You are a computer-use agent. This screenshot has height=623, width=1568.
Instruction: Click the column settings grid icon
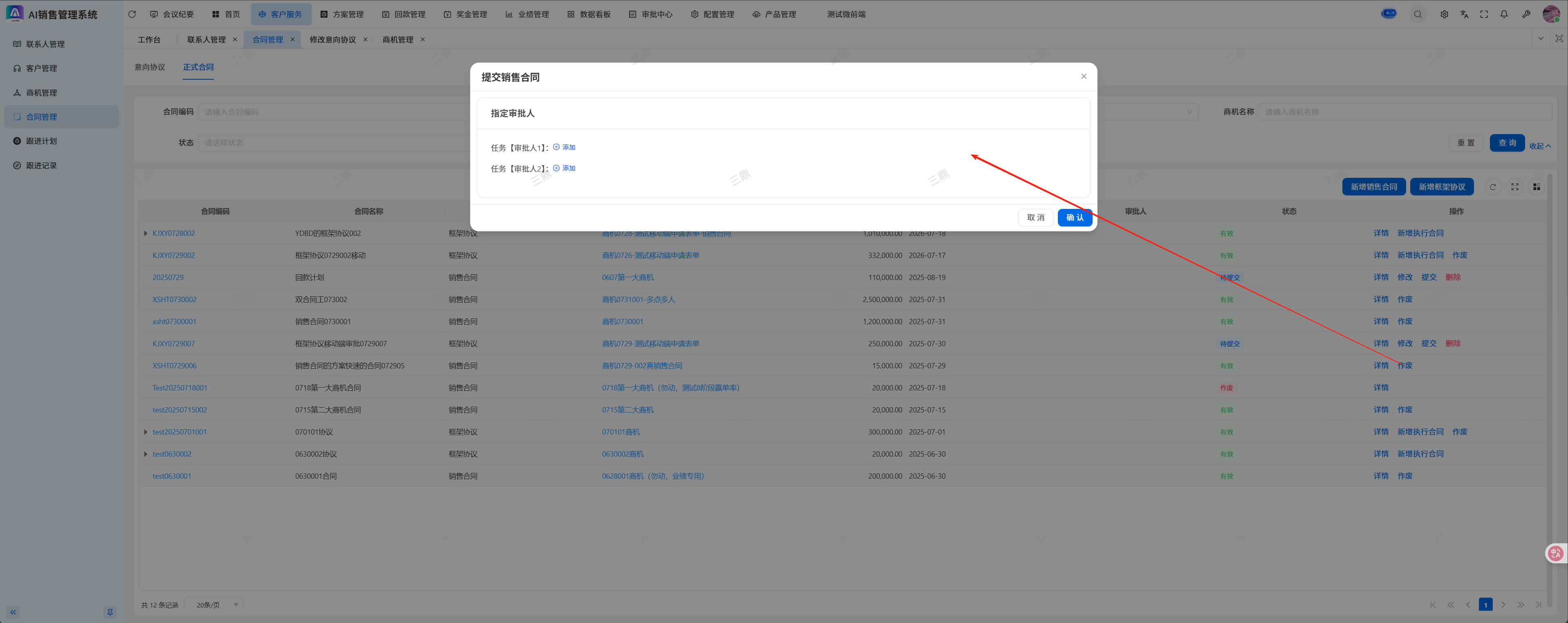point(1537,187)
